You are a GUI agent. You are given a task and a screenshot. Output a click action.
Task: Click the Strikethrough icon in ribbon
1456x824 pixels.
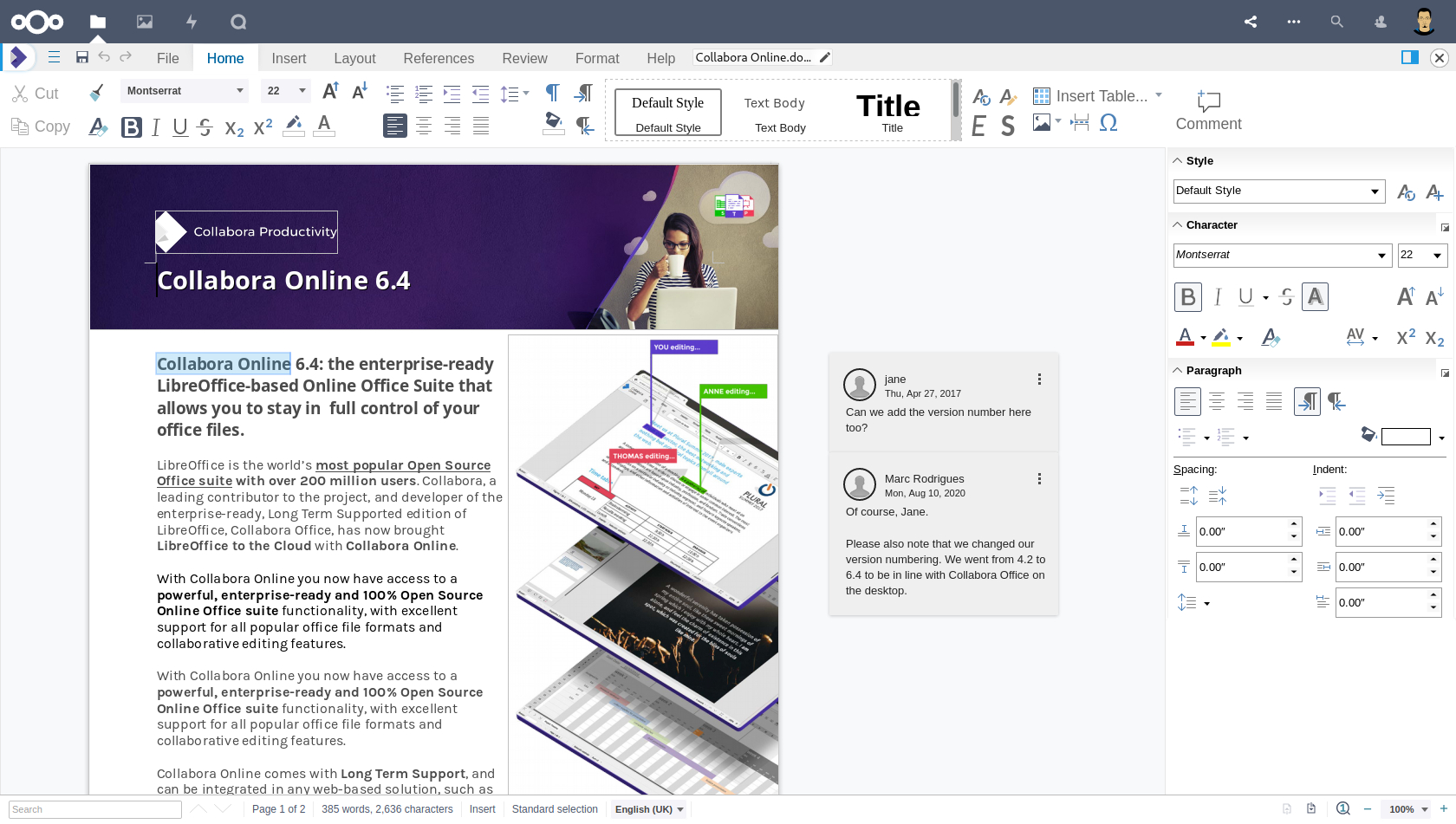tap(205, 127)
